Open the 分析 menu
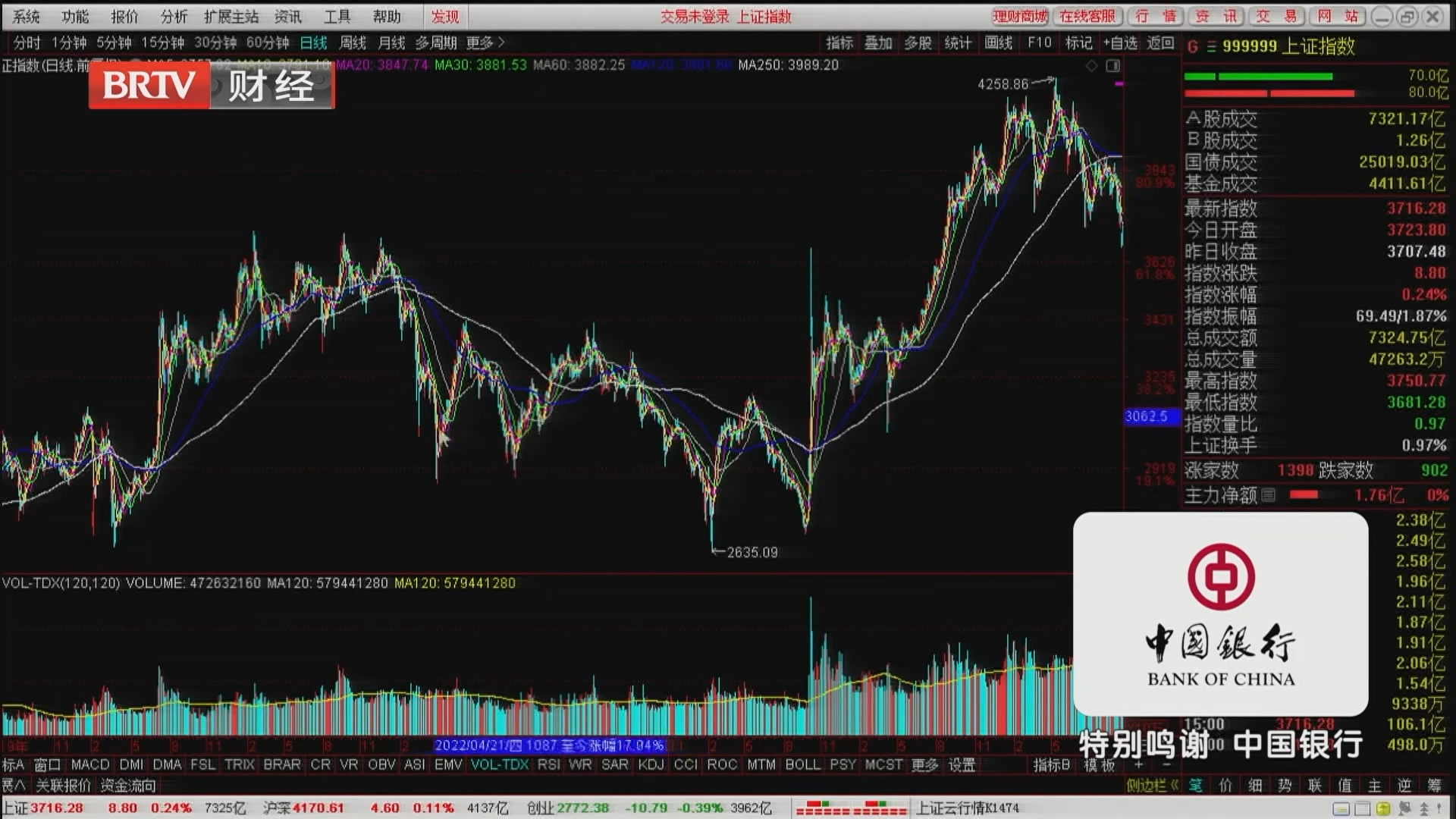This screenshot has width=1456, height=819. [174, 17]
